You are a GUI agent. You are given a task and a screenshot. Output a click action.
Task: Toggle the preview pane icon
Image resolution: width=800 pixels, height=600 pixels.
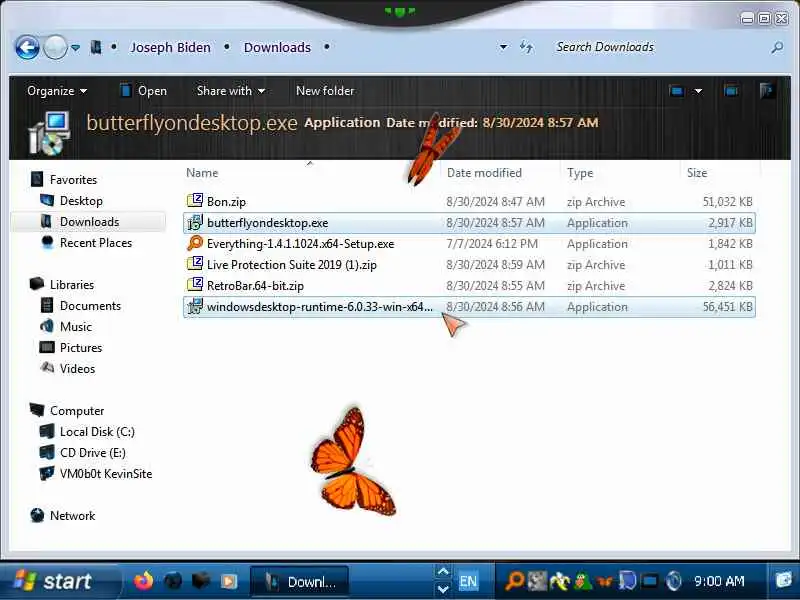[x=731, y=91]
